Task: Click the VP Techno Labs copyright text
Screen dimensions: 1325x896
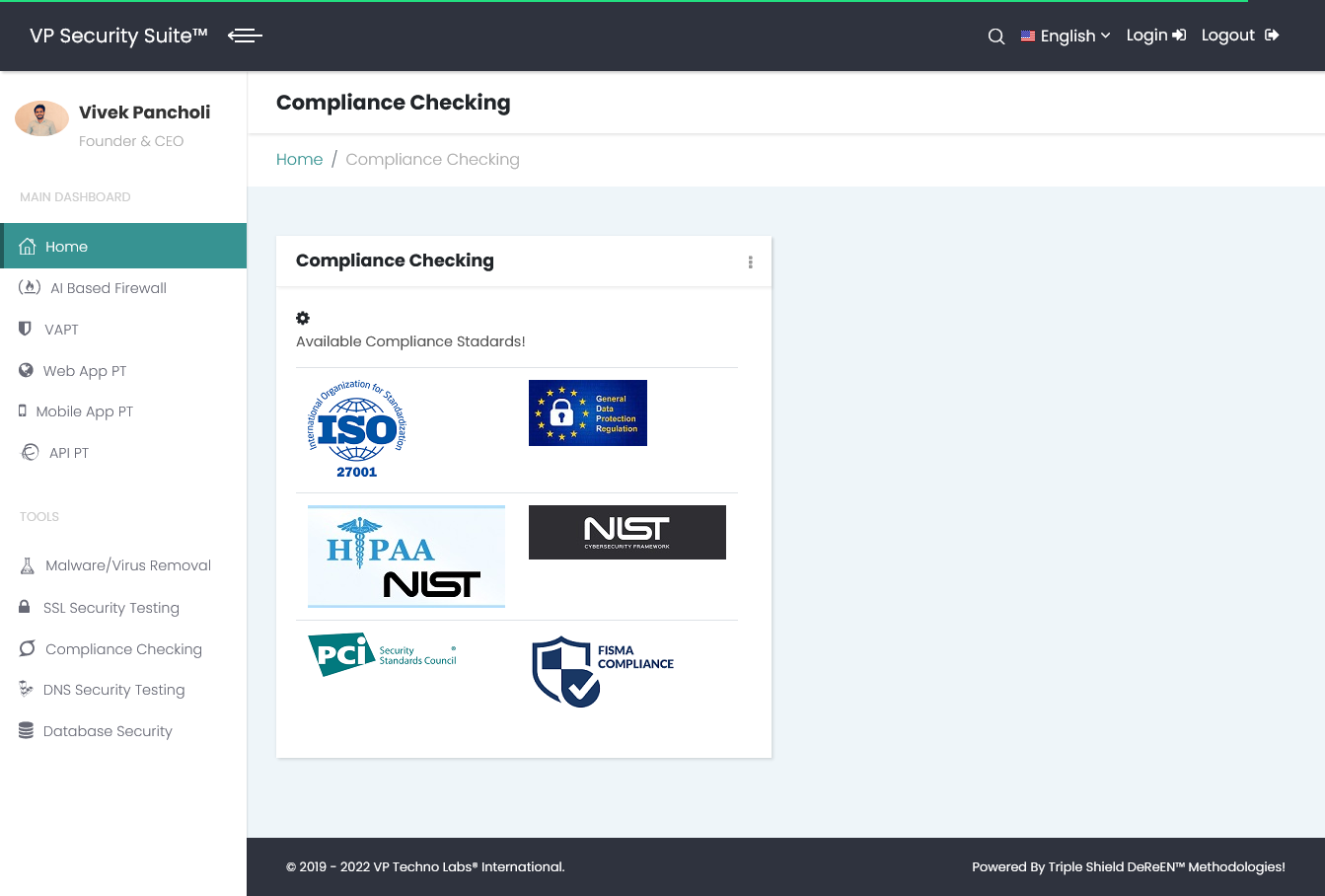Action: [x=425, y=866]
